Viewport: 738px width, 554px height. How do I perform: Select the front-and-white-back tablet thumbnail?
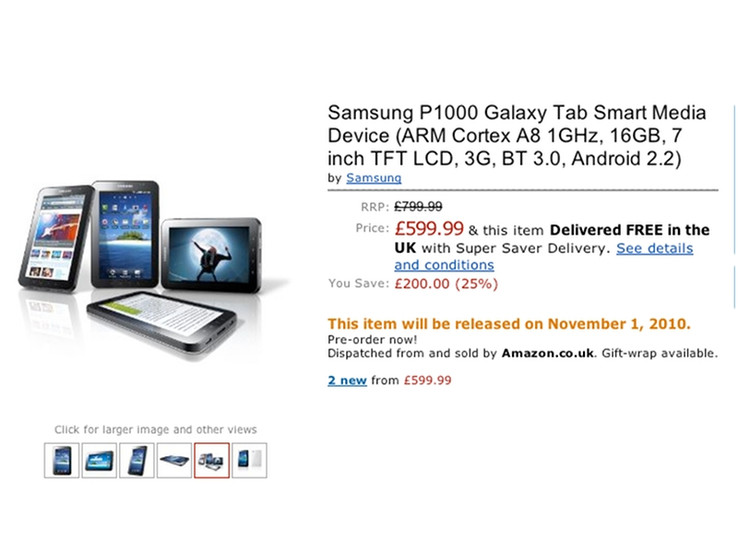(249, 460)
